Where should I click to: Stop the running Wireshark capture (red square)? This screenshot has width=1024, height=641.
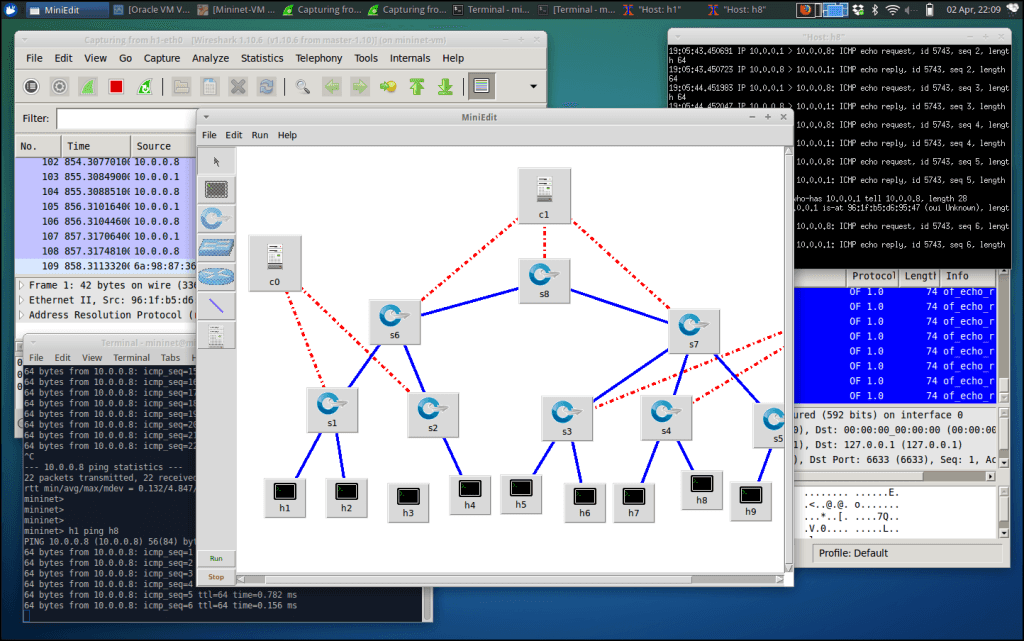(116, 87)
